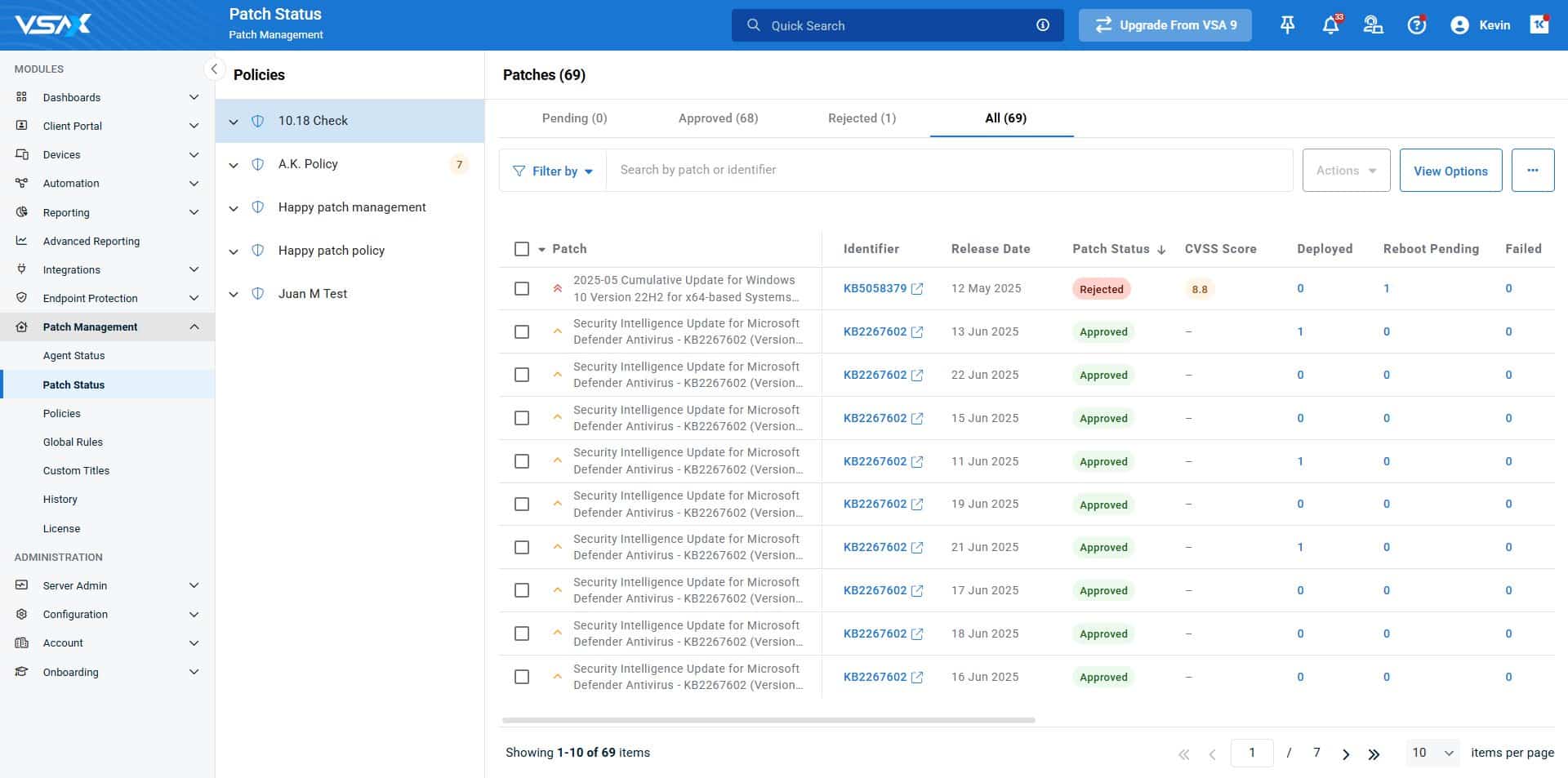Open external link for 13 Jun 2025 KB2267602
Image resolution: width=1568 pixels, height=778 pixels.
[917, 332]
